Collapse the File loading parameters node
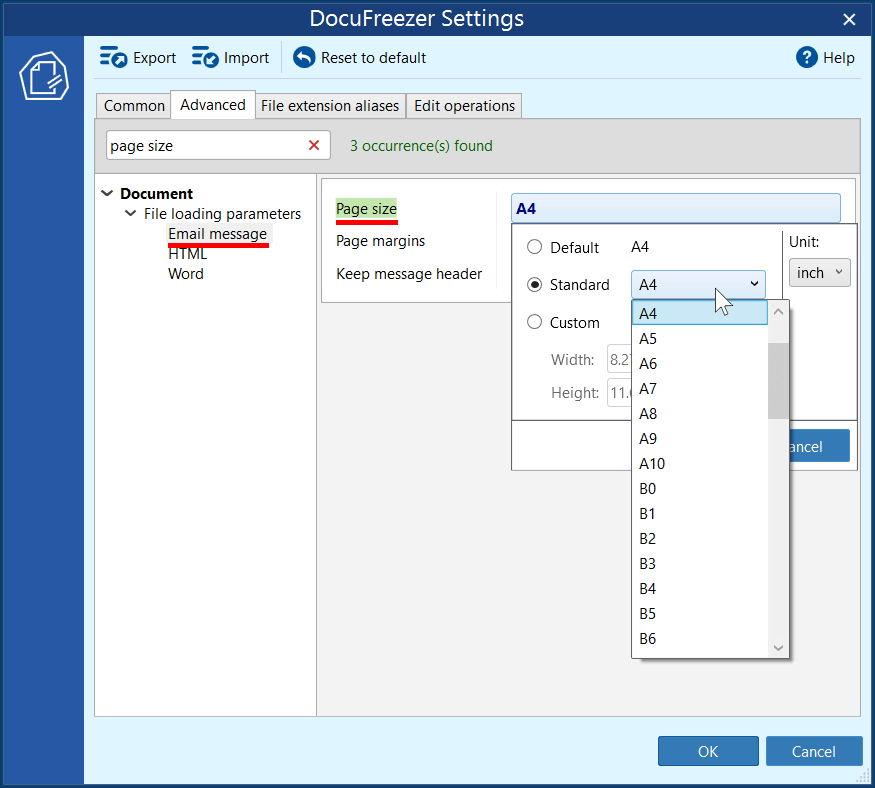Image resolution: width=875 pixels, height=788 pixels. click(x=130, y=214)
